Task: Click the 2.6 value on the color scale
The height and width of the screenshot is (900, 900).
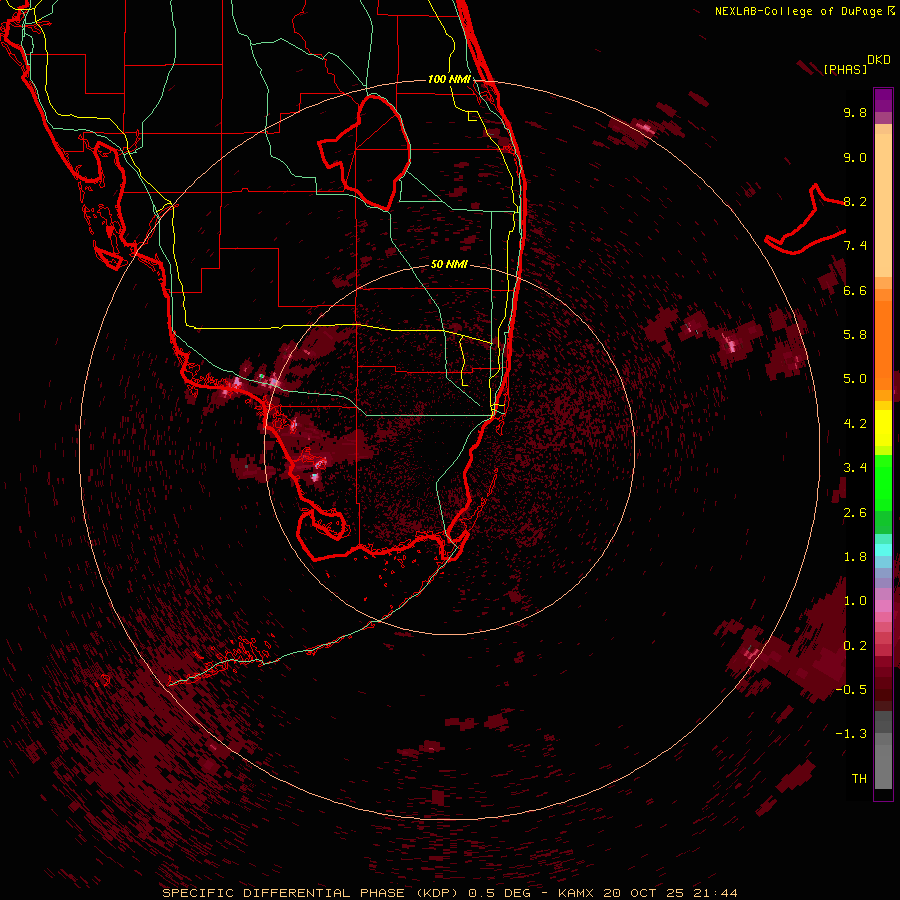Action: pyautogui.click(x=855, y=513)
